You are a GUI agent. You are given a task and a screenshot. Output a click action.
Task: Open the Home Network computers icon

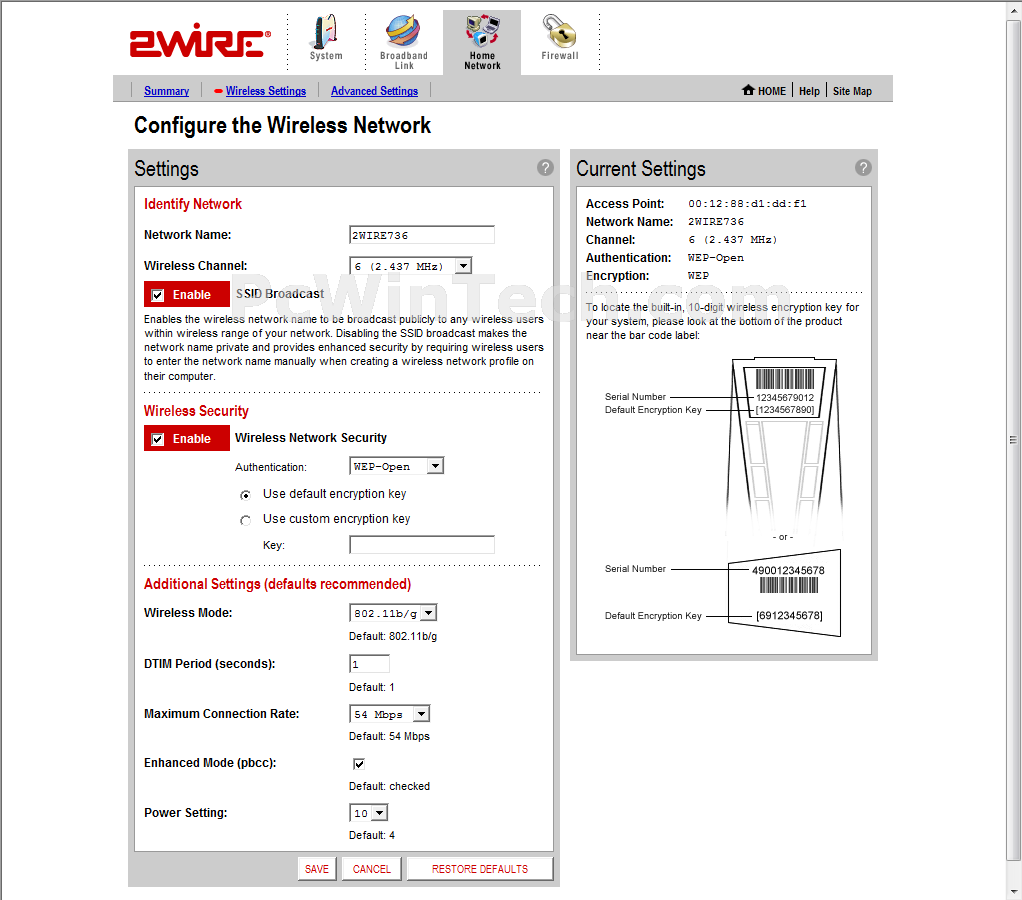(x=482, y=31)
